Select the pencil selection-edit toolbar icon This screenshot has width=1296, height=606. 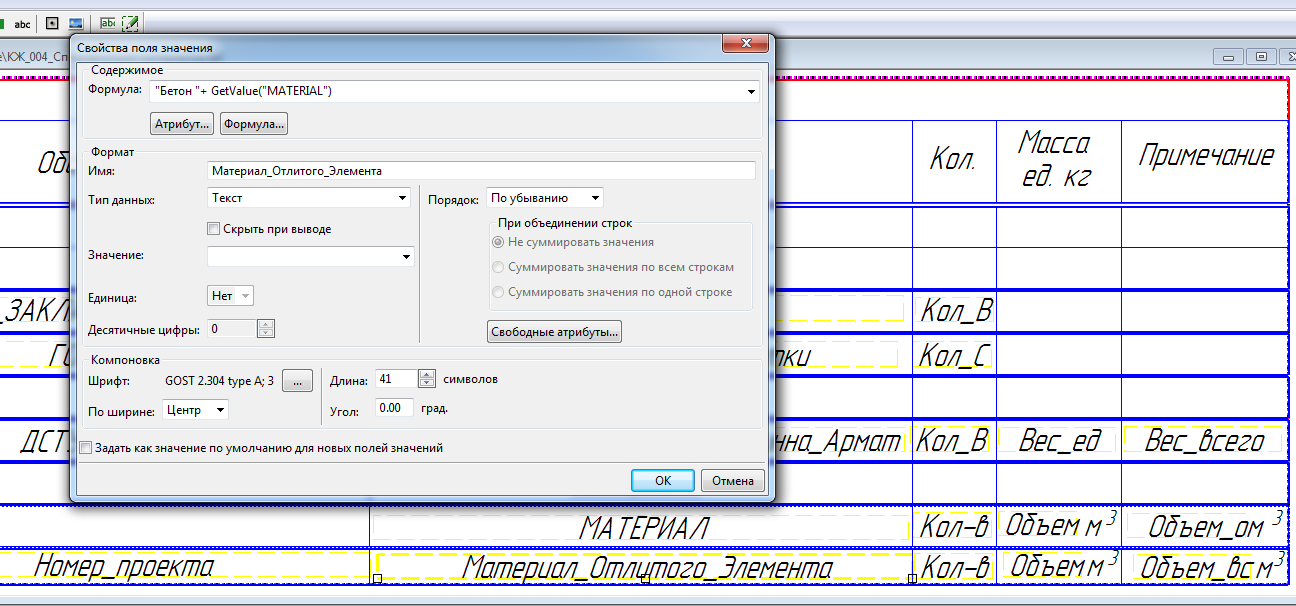(130, 23)
